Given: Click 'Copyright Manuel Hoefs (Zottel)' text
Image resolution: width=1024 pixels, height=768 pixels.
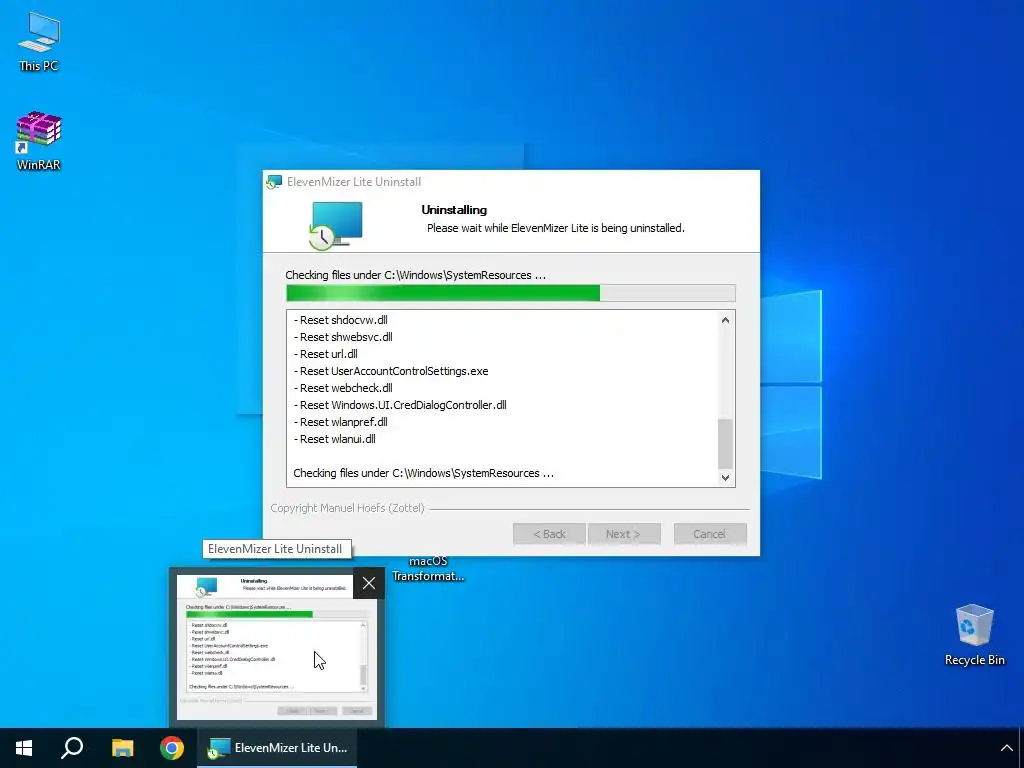Looking at the screenshot, I should [x=347, y=507].
